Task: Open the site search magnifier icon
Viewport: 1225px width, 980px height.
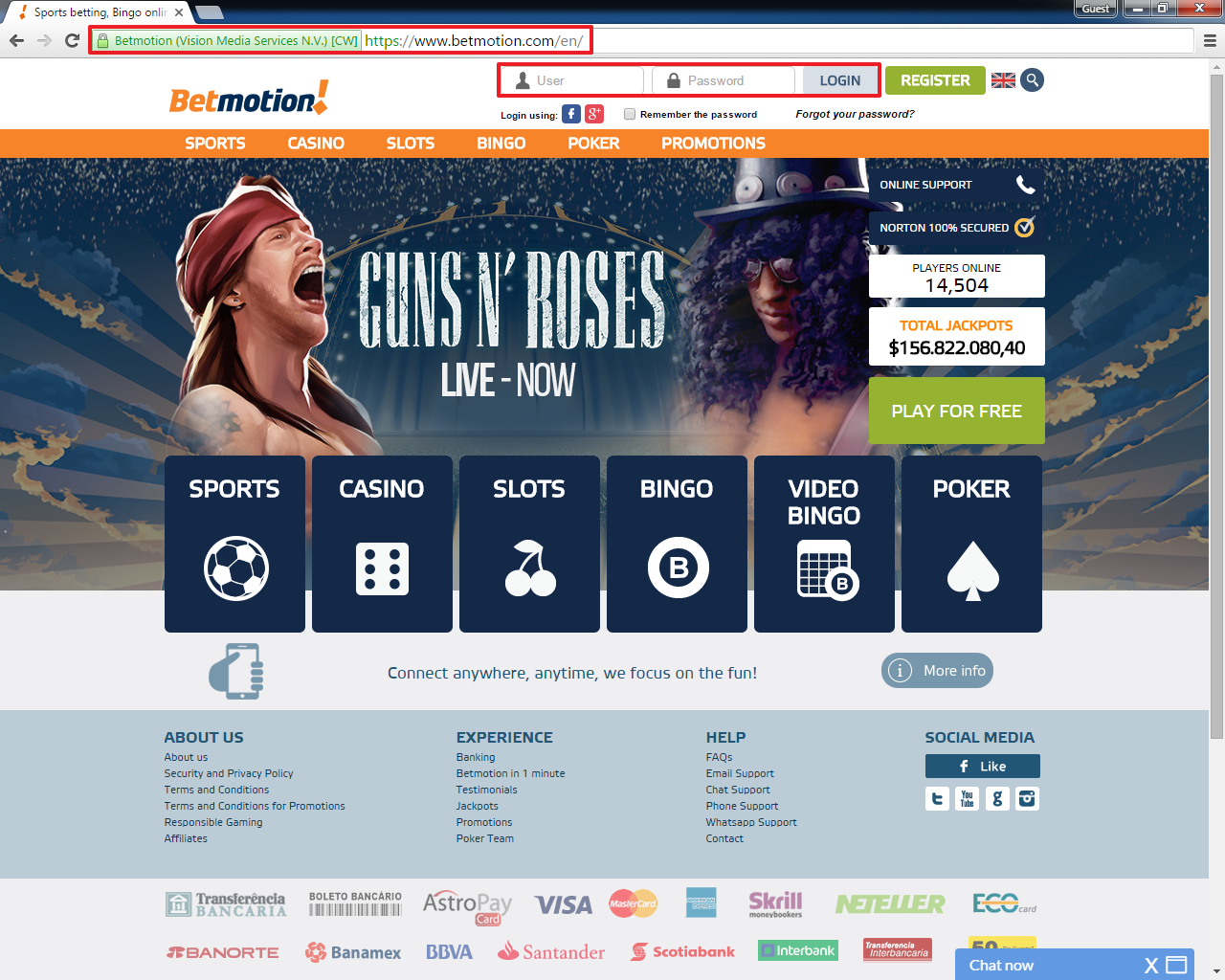Action: 1032,80
